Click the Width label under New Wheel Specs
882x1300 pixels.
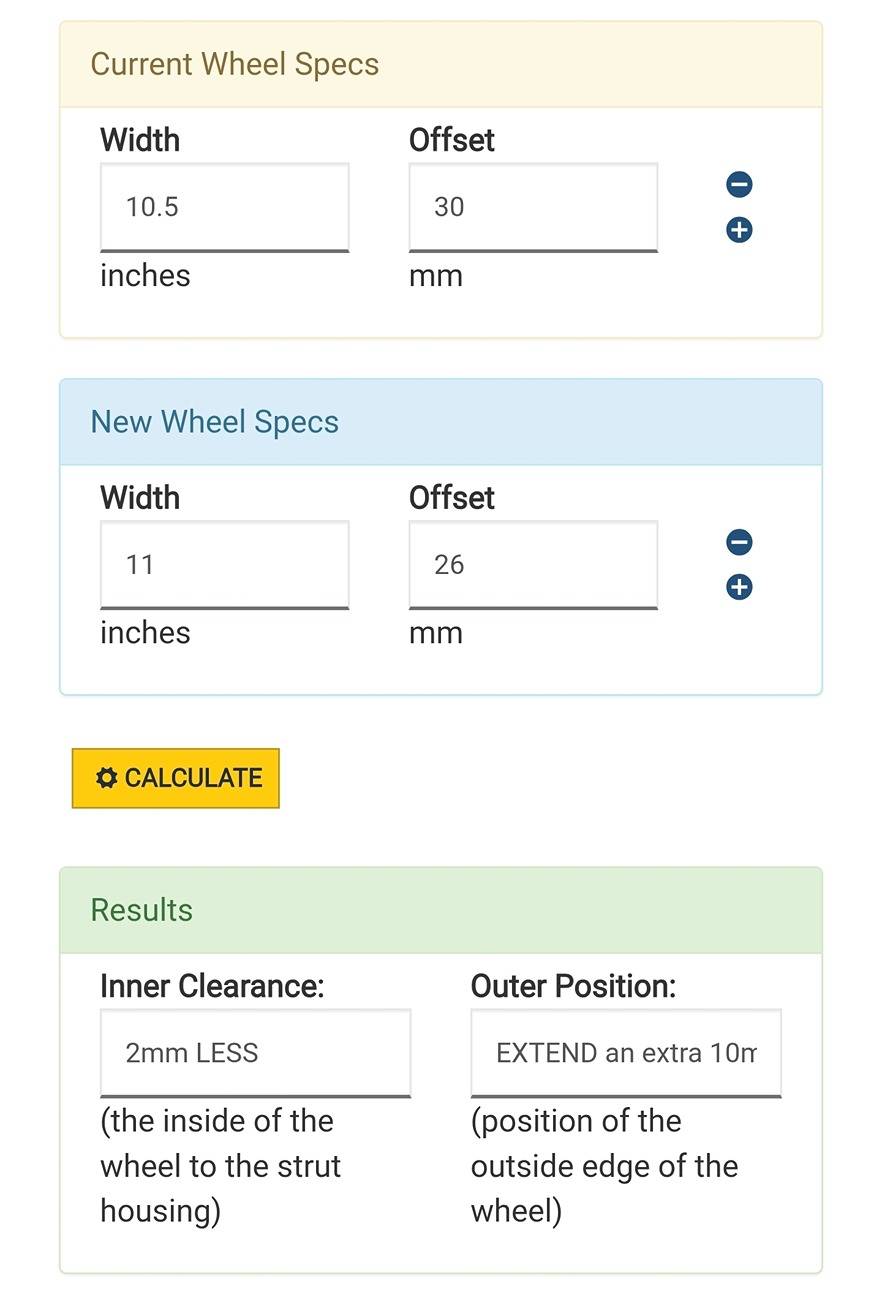[x=140, y=497]
